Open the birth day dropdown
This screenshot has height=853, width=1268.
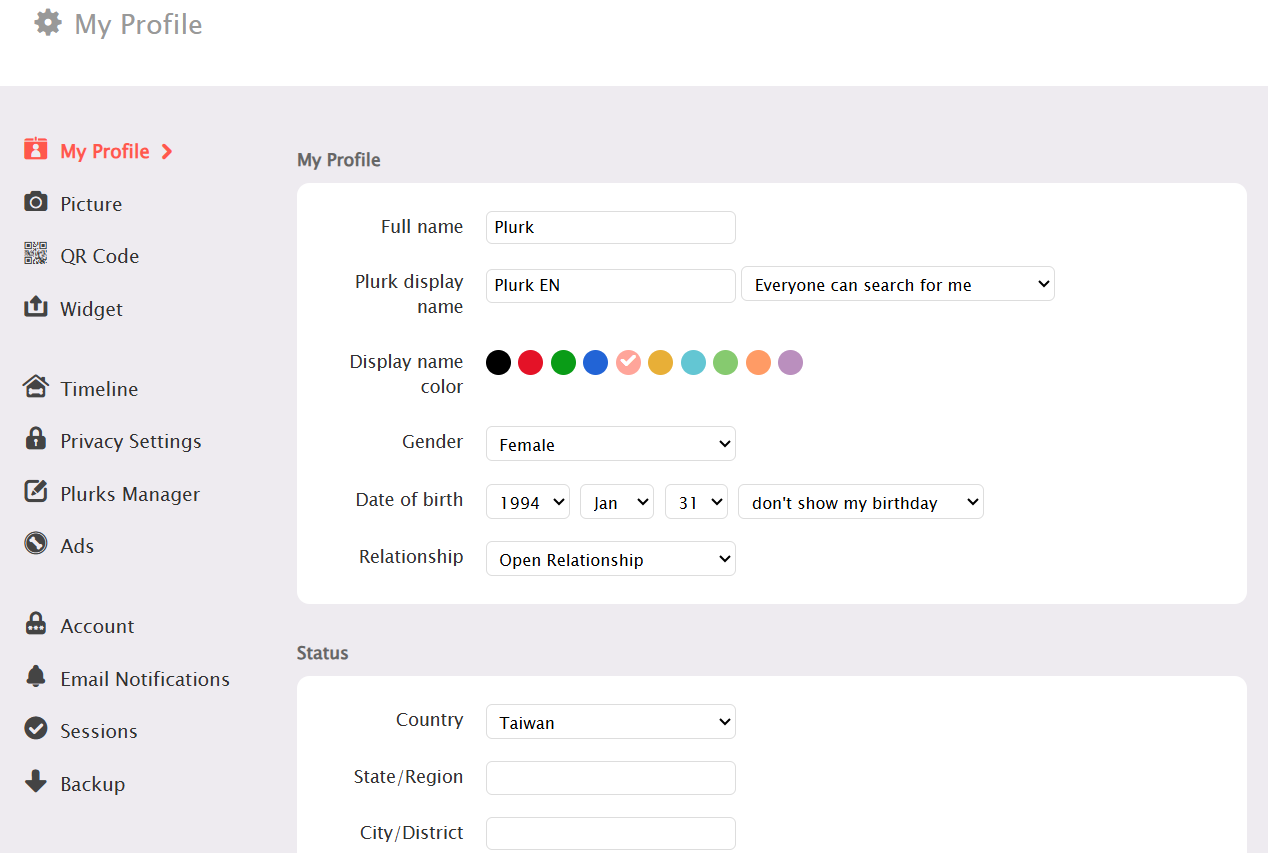[696, 502]
